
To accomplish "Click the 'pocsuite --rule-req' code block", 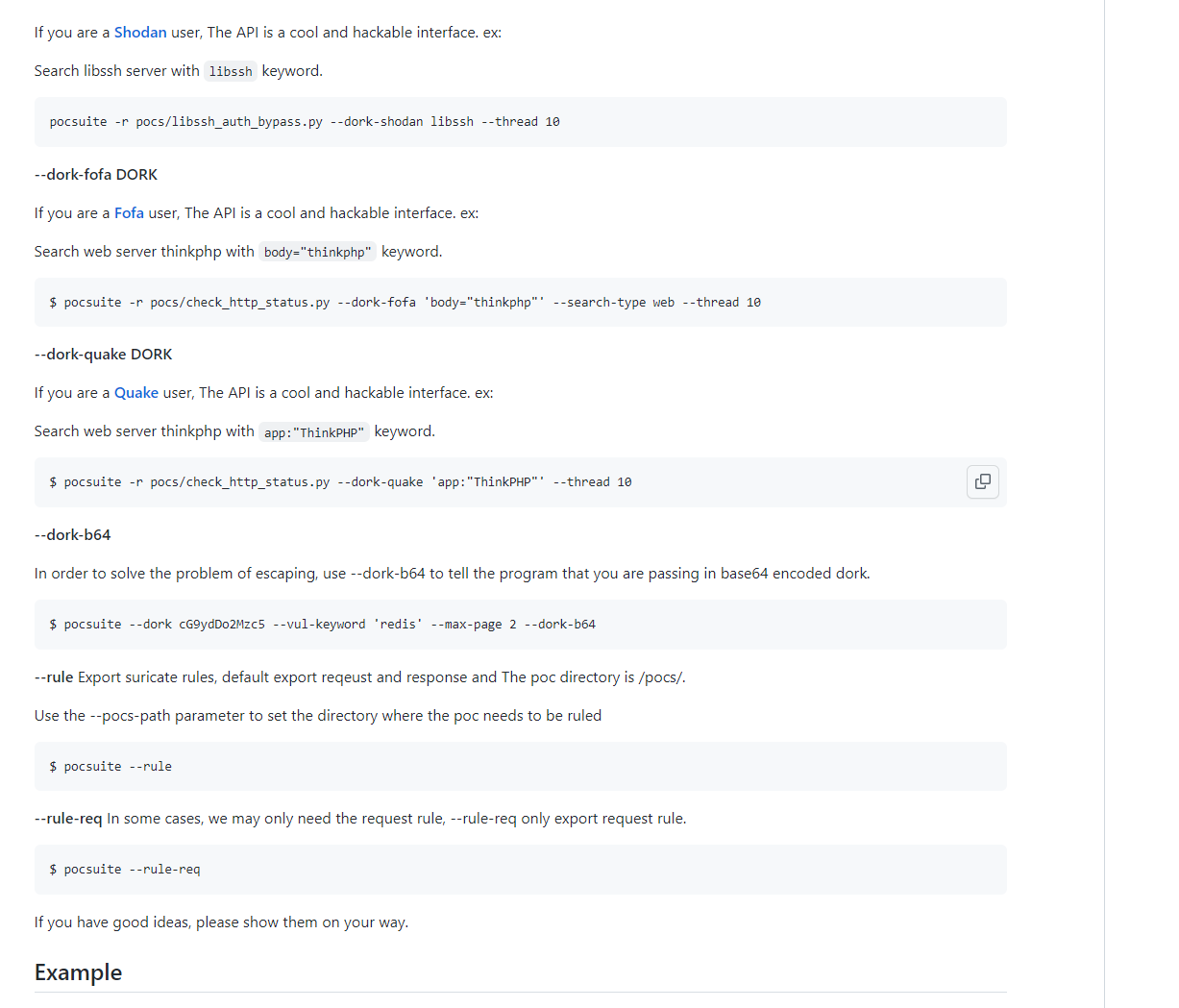I will [x=520, y=870].
